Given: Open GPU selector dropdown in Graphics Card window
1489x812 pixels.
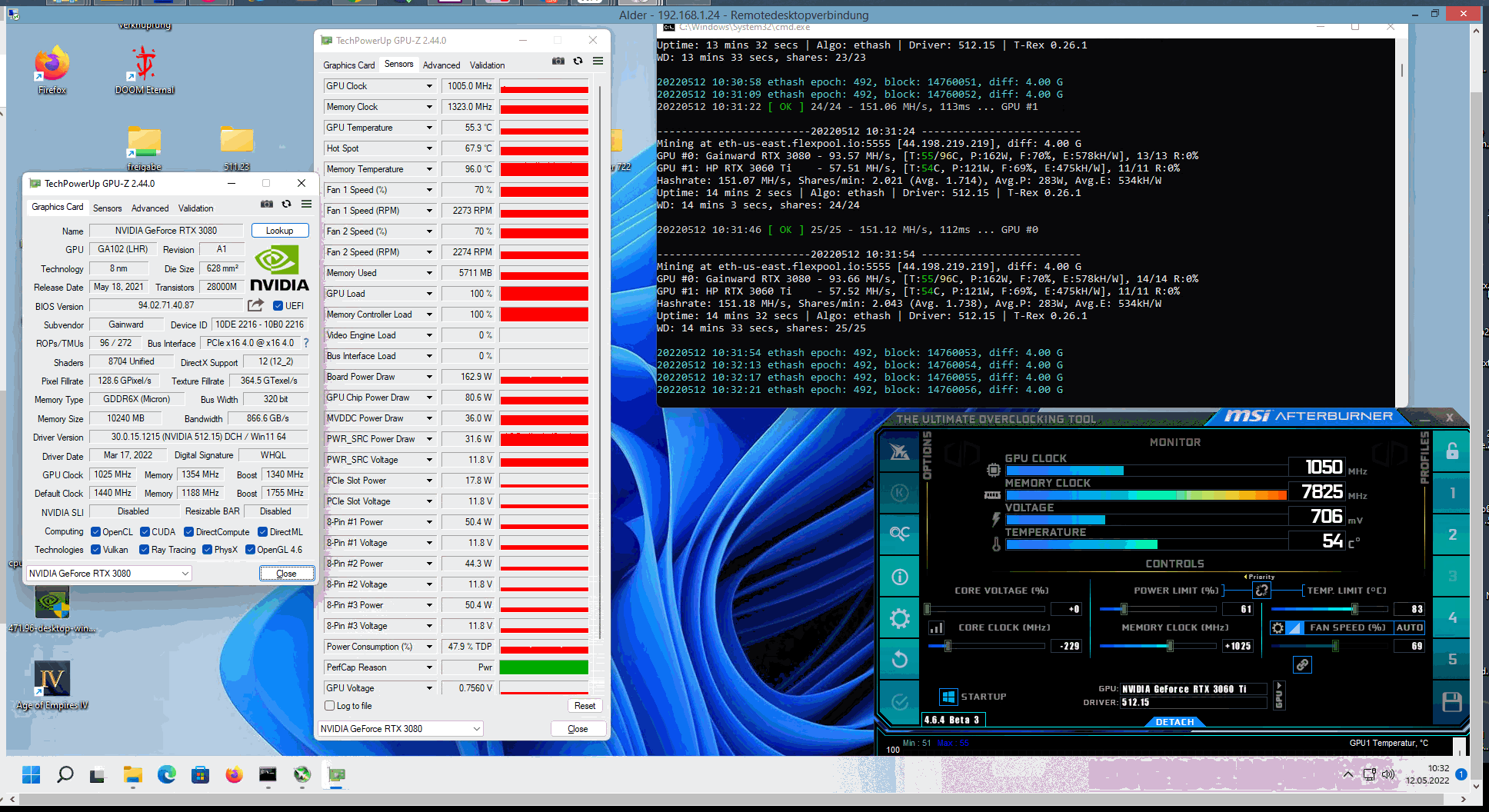Looking at the screenshot, I should coord(108,573).
